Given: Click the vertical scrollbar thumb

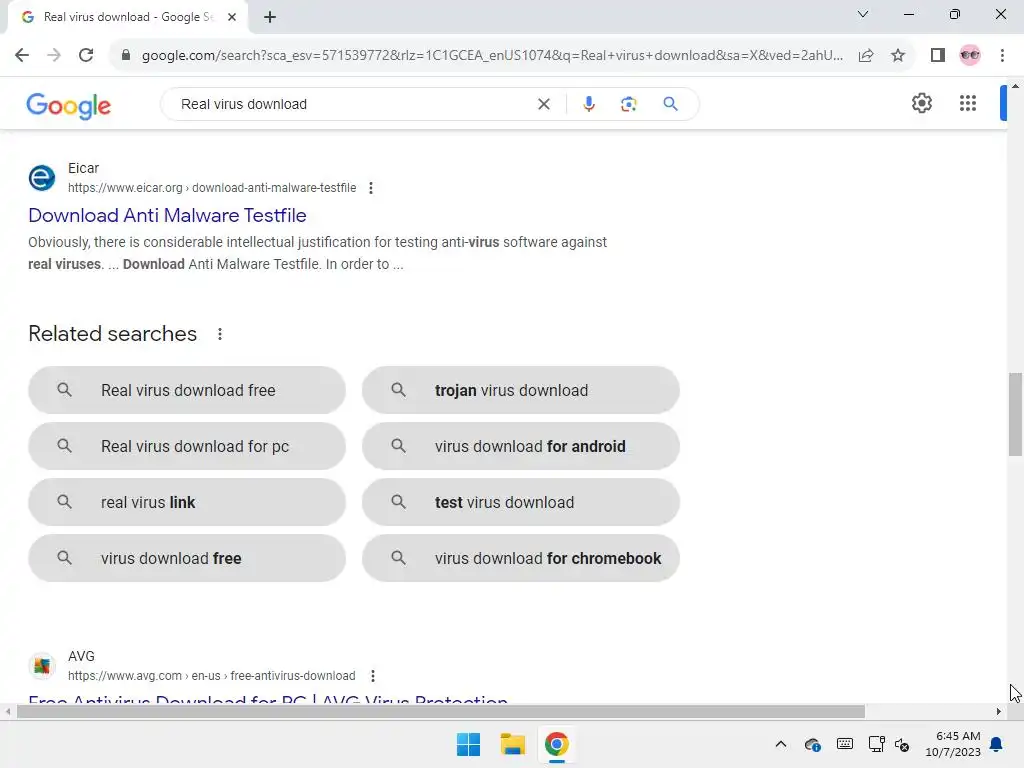Looking at the screenshot, I should [1016, 415].
